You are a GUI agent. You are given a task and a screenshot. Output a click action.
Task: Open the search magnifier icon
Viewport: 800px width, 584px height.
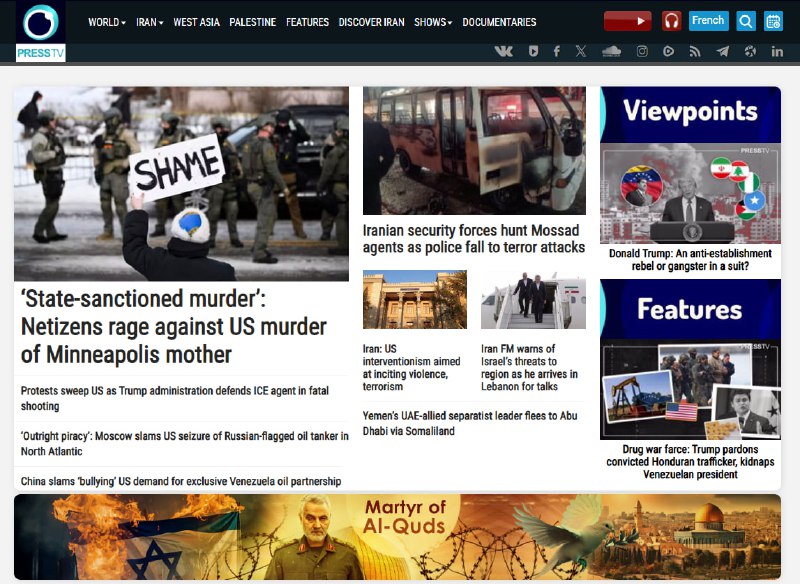[745, 21]
